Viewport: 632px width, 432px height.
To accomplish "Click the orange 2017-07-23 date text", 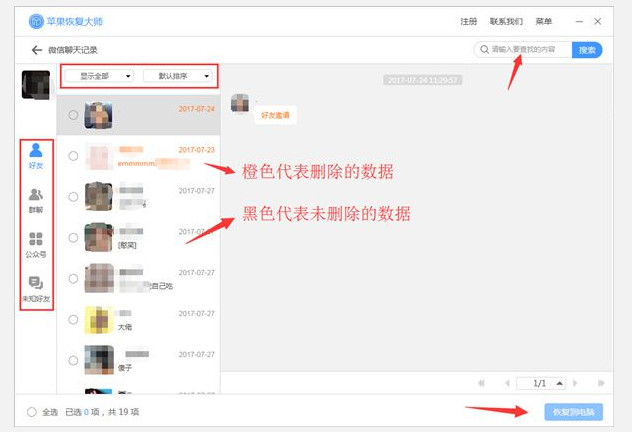I will 197,150.
